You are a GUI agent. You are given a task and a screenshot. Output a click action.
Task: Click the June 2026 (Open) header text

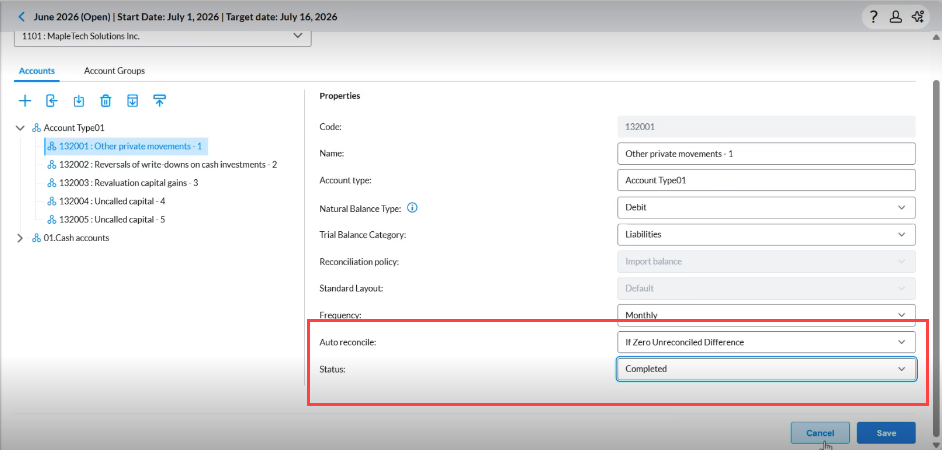coord(72,17)
